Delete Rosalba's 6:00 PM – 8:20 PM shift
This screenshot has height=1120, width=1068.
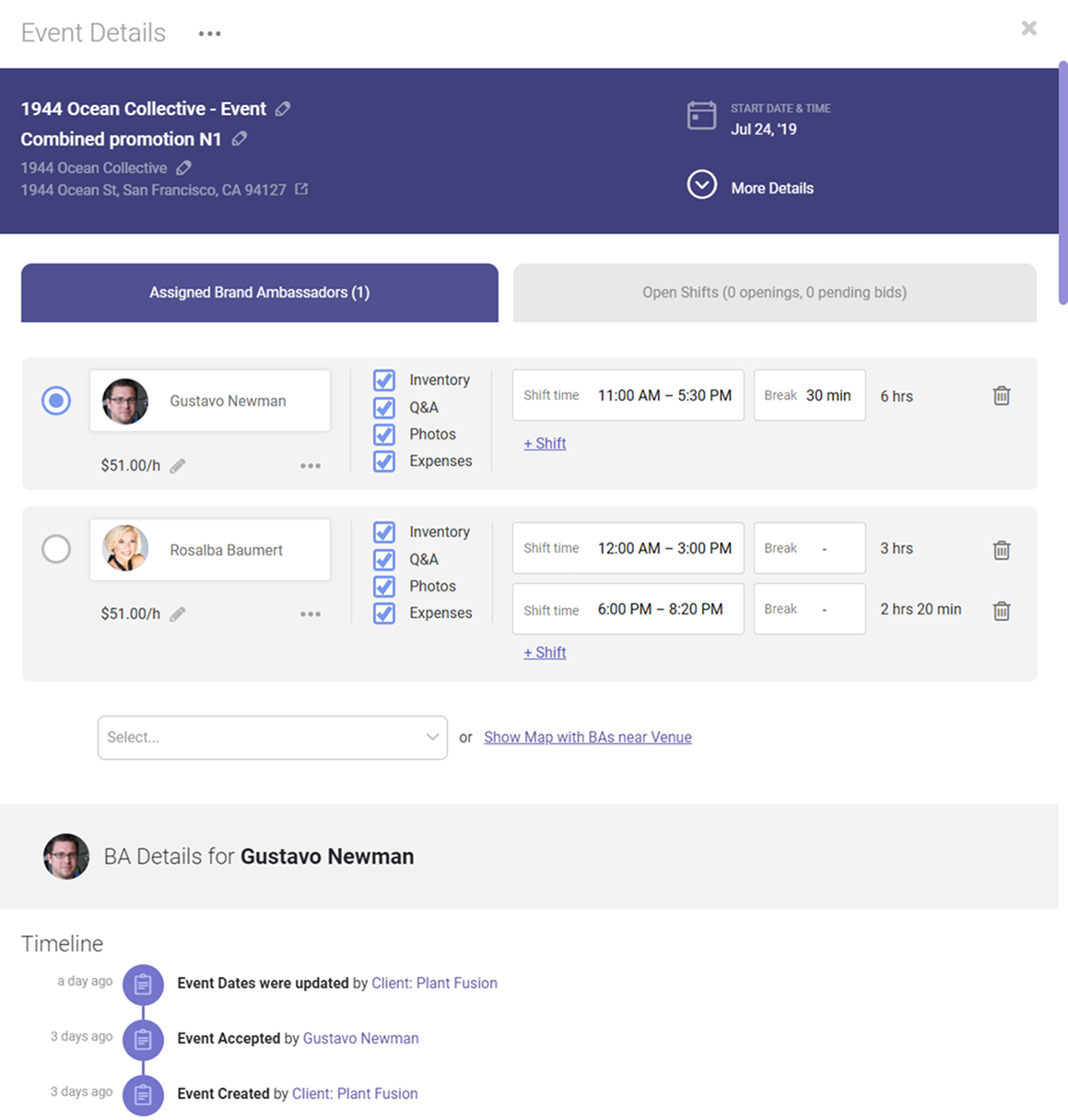pyautogui.click(x=1001, y=611)
